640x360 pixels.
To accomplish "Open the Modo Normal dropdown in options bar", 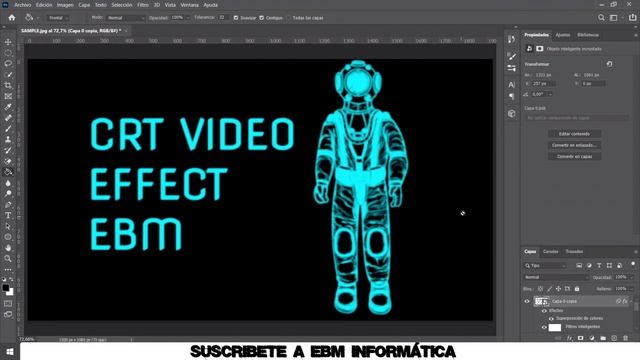I will tap(126, 18).
